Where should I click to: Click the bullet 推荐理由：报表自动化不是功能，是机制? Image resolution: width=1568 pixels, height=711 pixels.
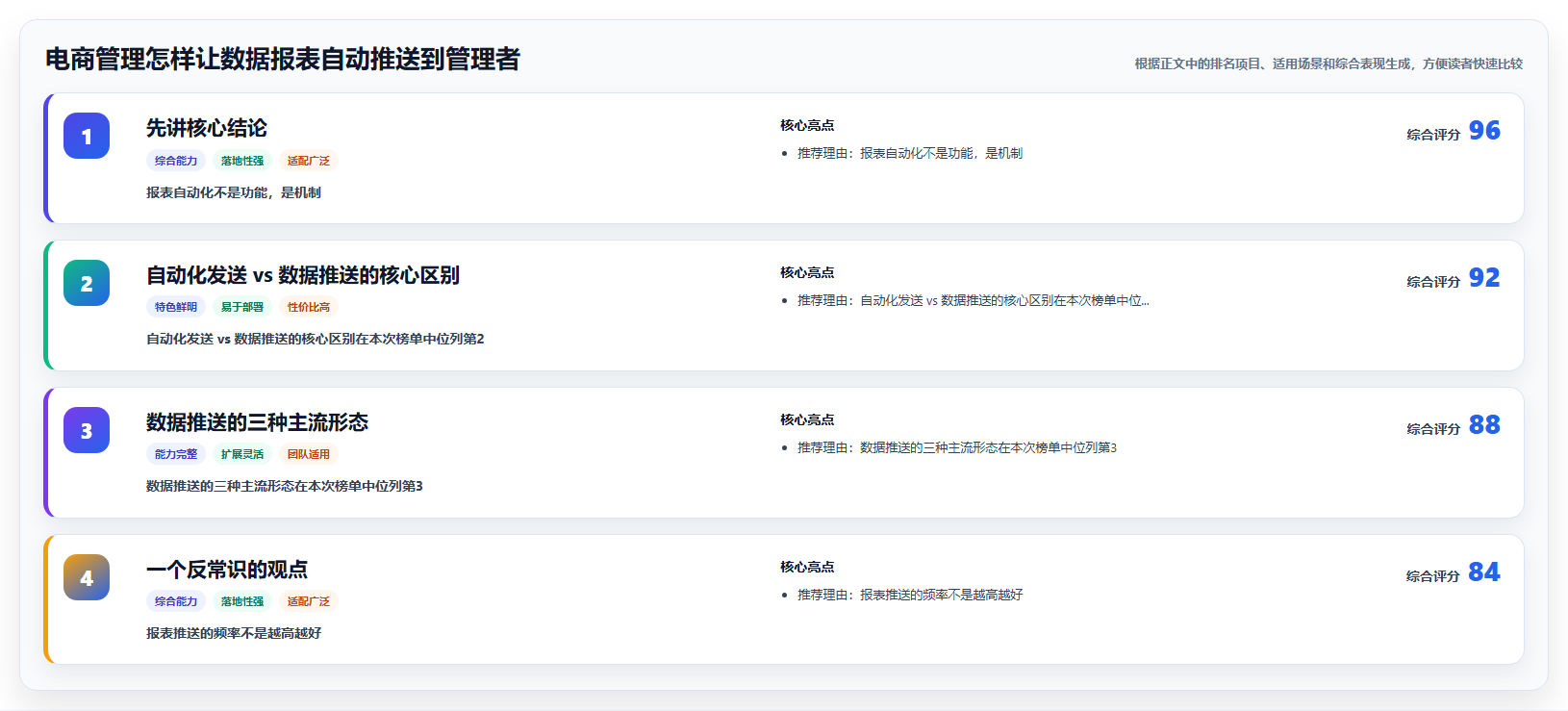click(x=910, y=153)
